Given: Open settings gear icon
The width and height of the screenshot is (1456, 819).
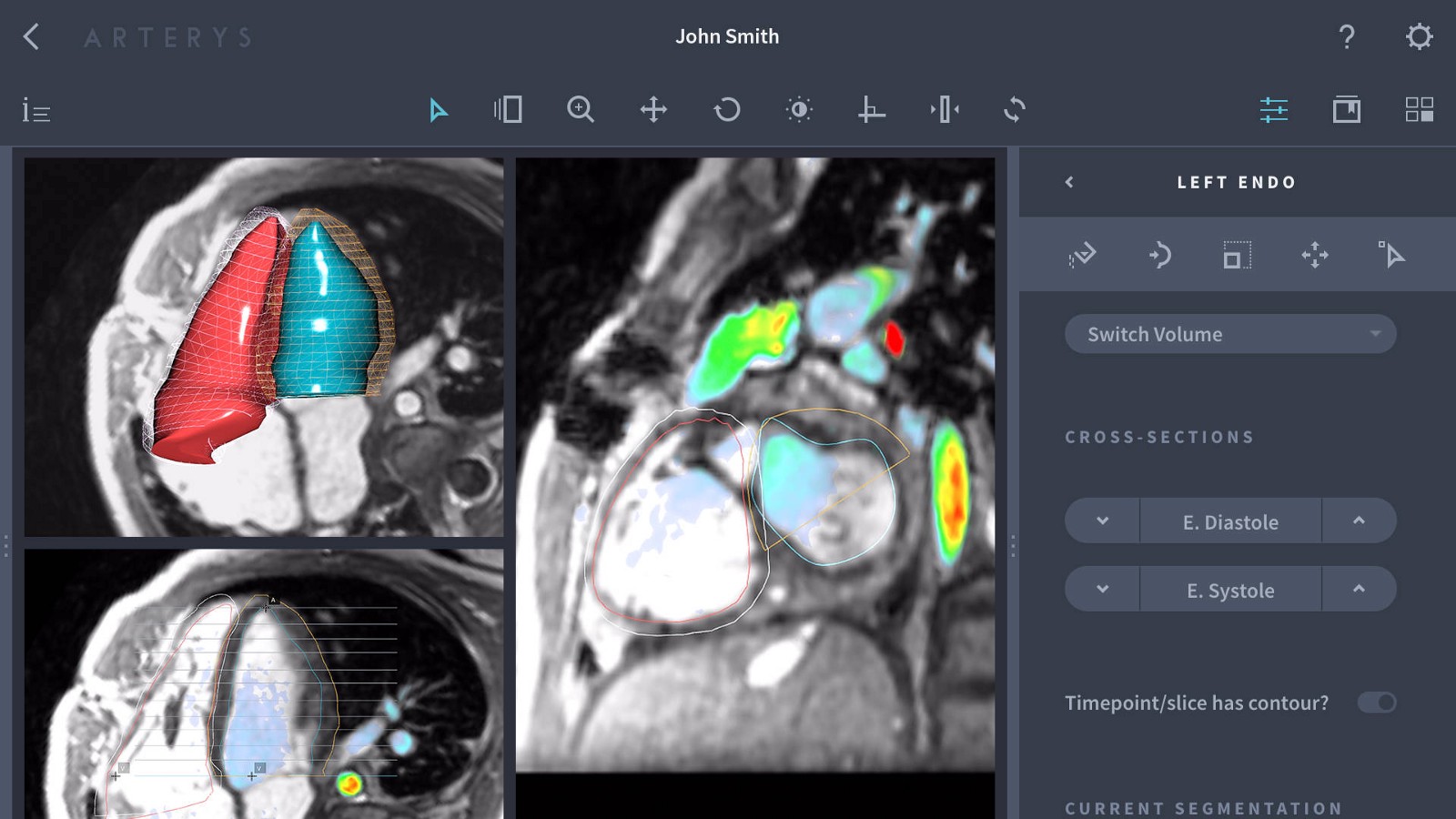Looking at the screenshot, I should (1420, 37).
